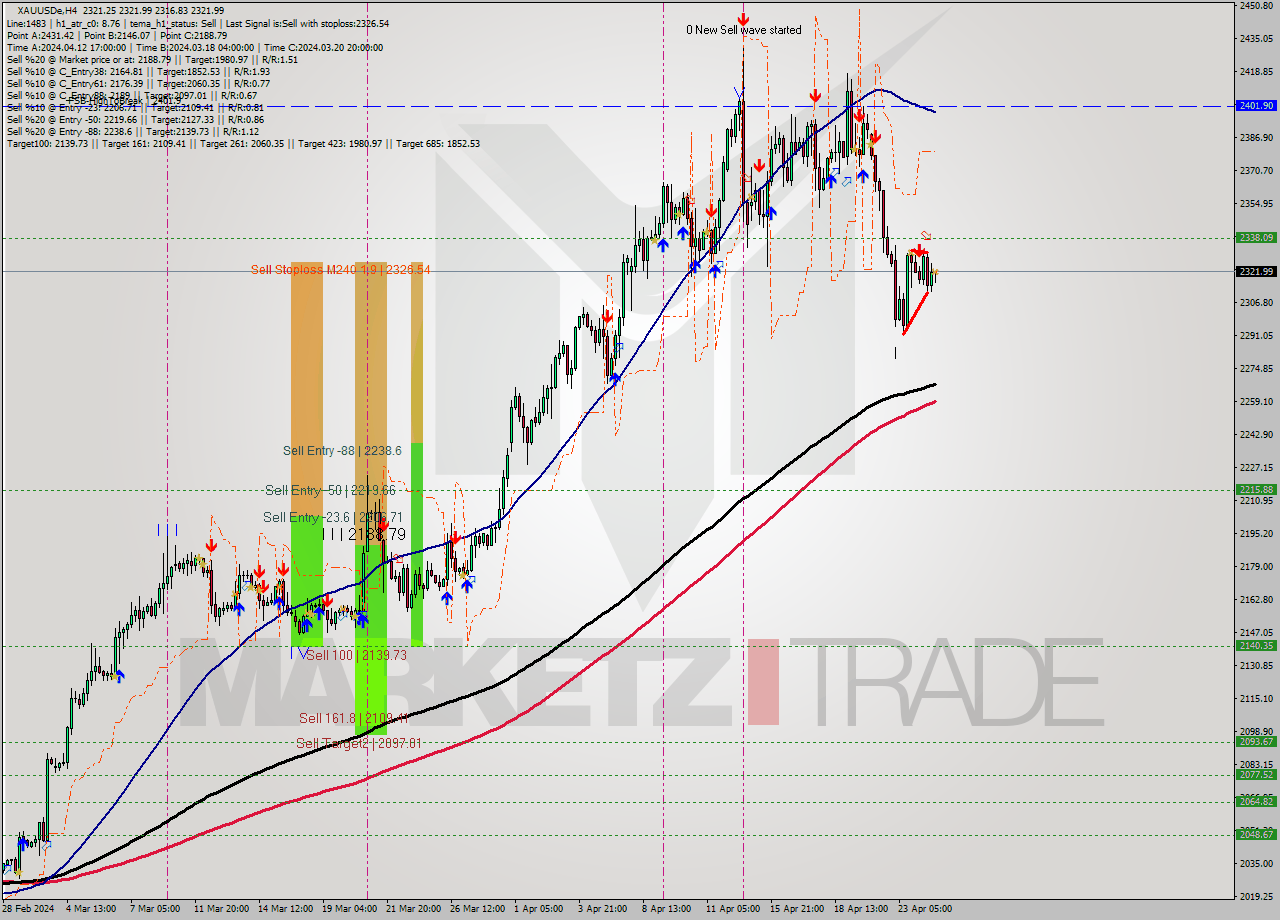
Task: Click the 2035.00 price axis value
Action: coord(1256,864)
